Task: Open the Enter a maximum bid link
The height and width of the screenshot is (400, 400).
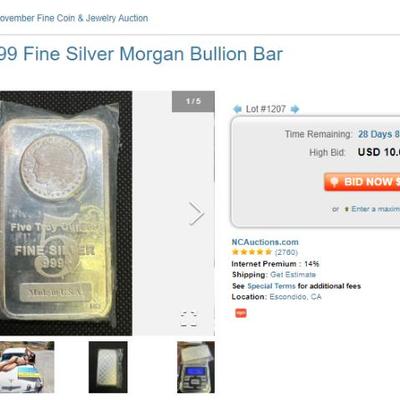Action: pyautogui.click(x=376, y=209)
